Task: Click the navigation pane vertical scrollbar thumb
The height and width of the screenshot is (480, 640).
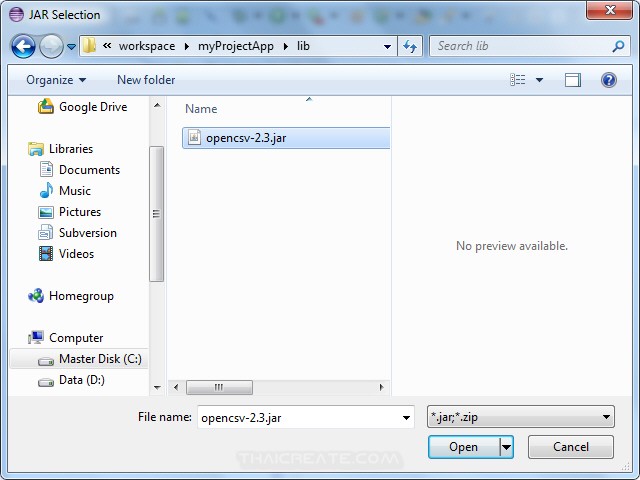Action: coord(156,214)
